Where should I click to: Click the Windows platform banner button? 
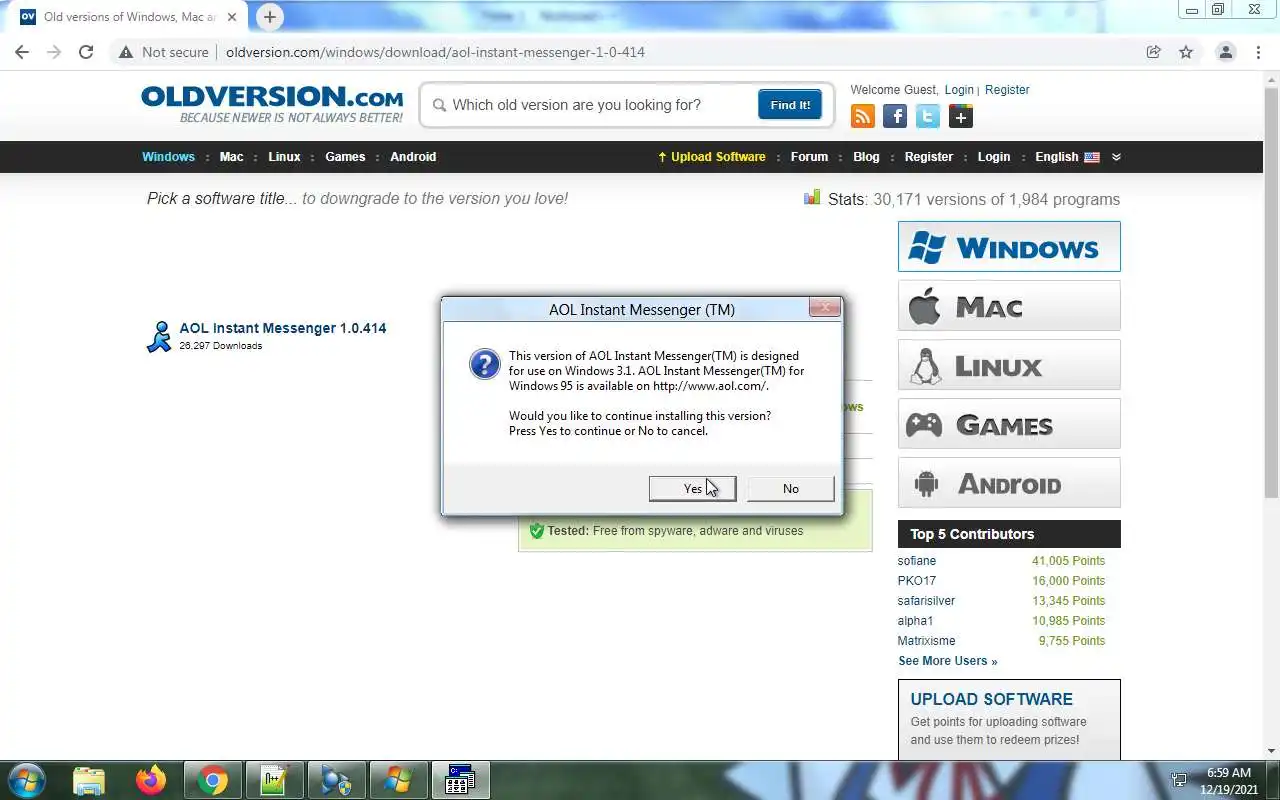click(1009, 247)
